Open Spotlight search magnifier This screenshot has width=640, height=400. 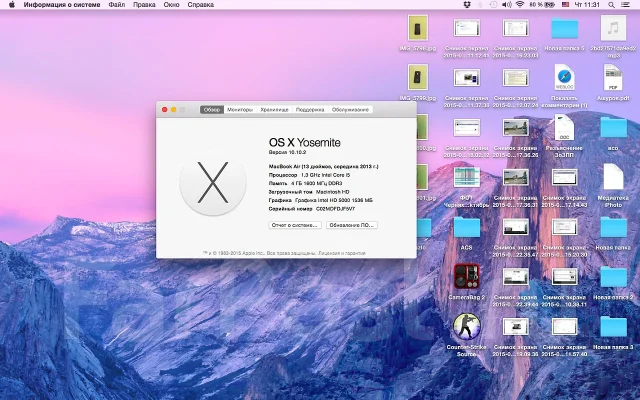(611, 5)
